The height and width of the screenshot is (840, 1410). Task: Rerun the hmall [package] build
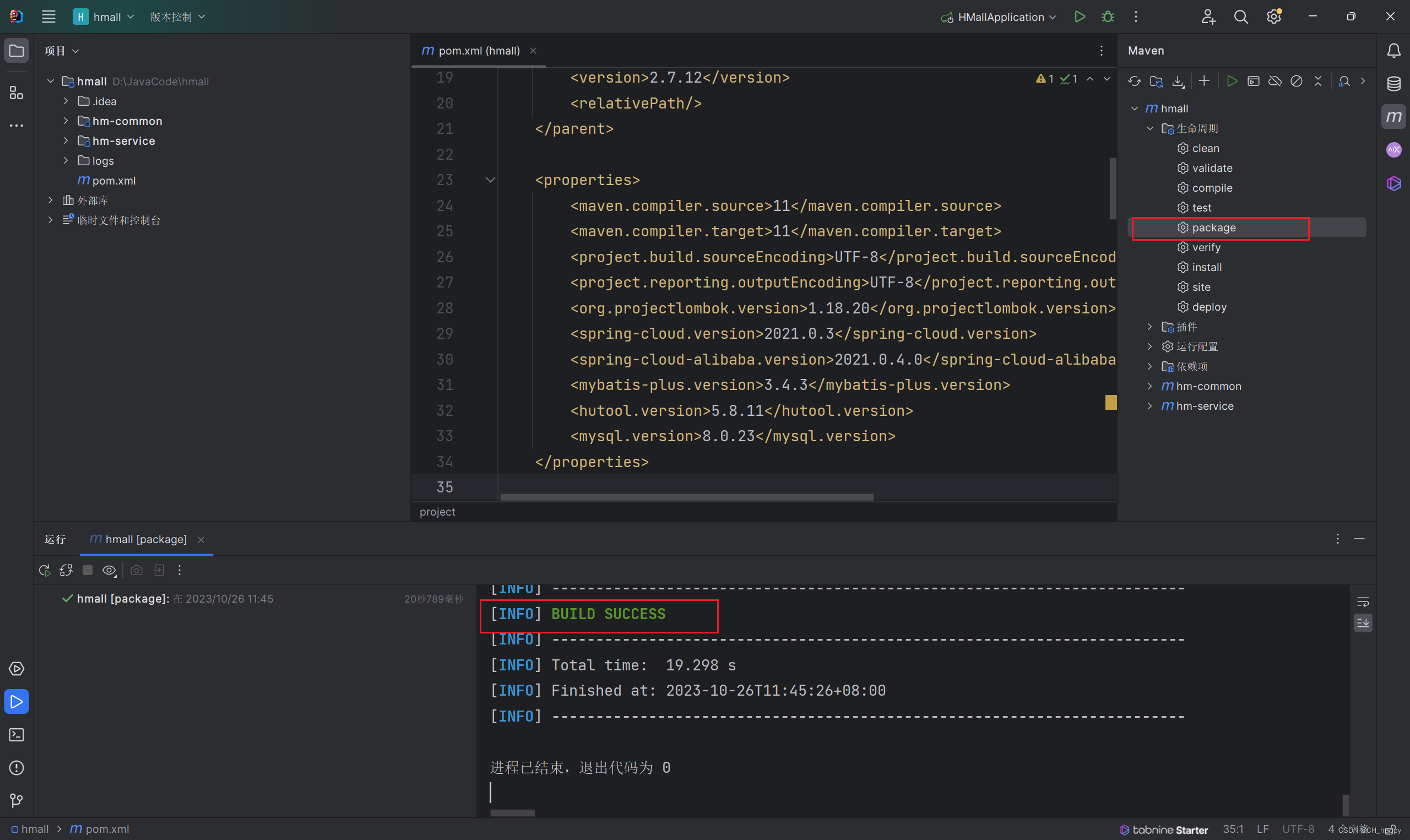(44, 571)
